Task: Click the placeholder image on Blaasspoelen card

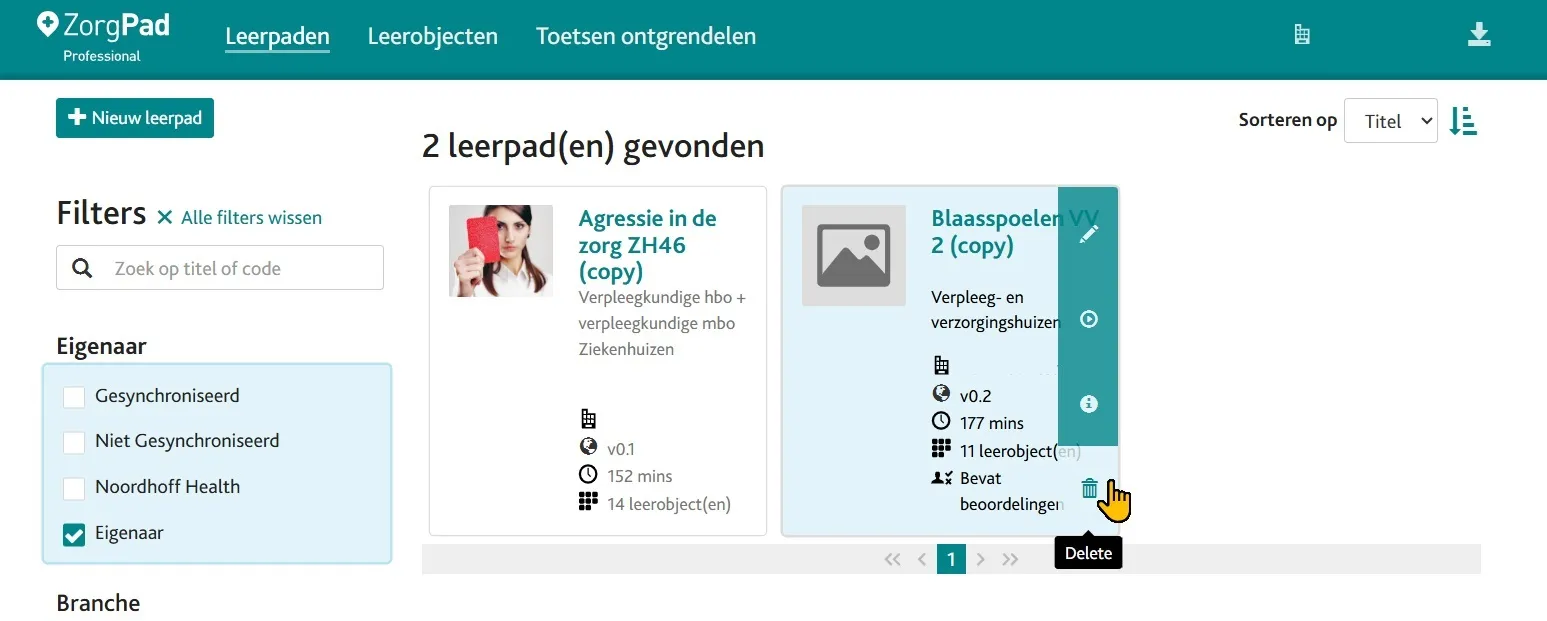Action: (854, 256)
